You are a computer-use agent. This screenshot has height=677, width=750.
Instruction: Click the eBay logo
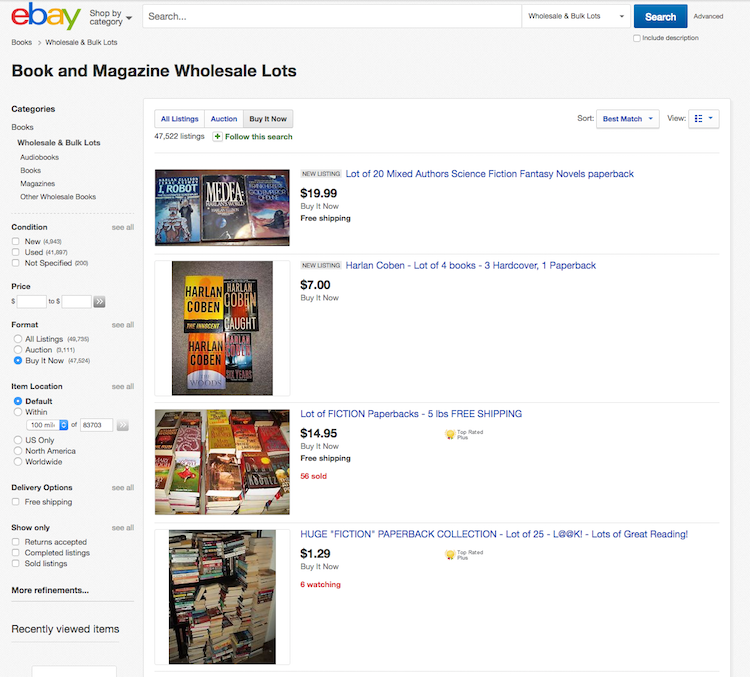pos(46,16)
